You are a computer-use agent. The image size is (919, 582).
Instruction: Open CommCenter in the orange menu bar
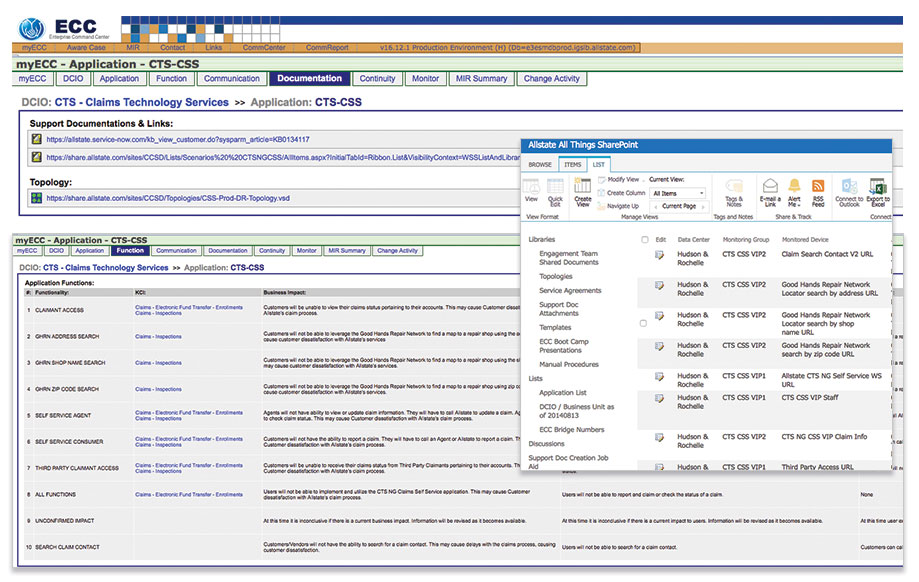[x=264, y=47]
